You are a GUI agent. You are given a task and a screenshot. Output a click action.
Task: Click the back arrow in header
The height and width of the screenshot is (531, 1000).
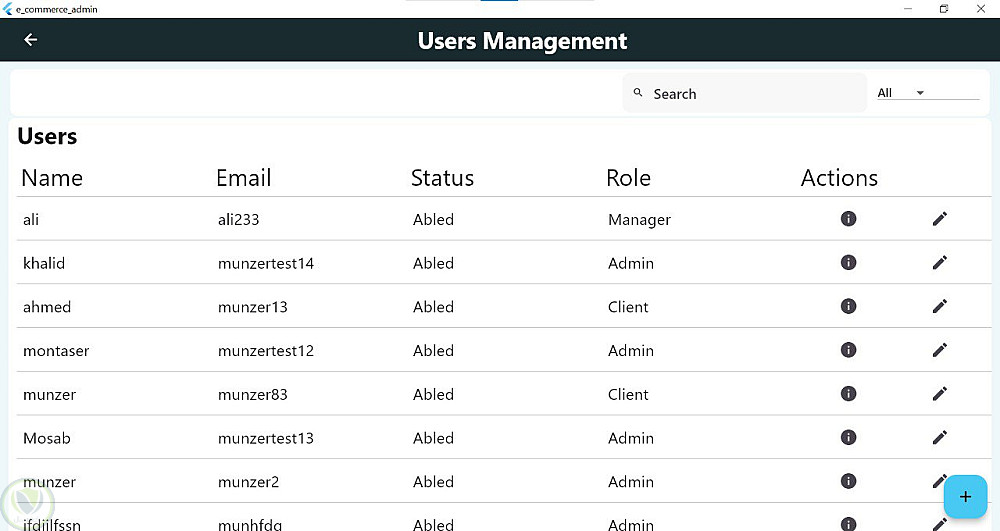click(30, 40)
